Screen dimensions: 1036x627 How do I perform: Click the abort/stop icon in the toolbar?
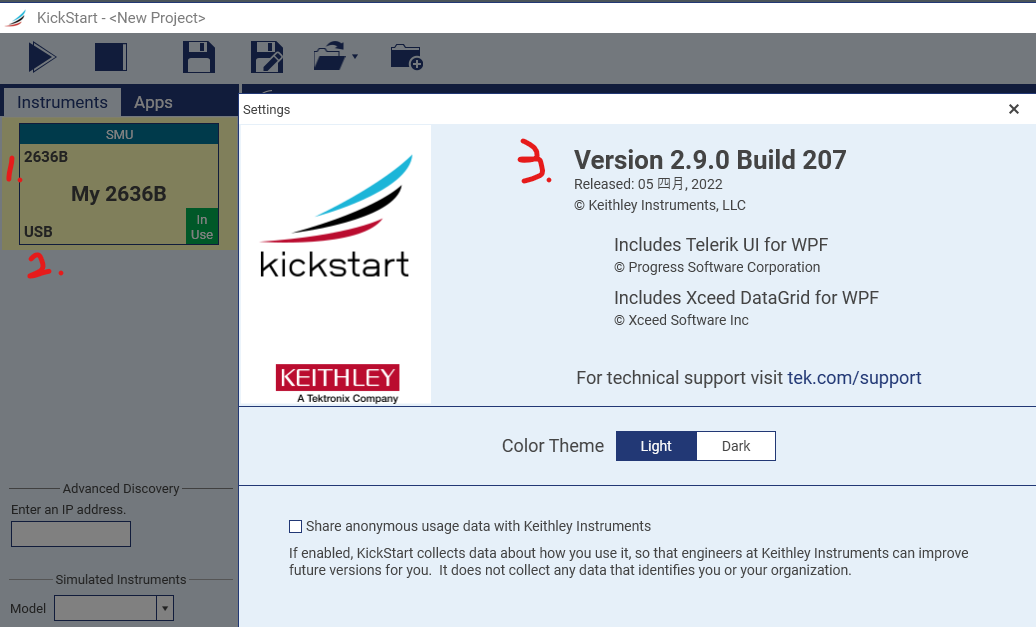point(110,57)
